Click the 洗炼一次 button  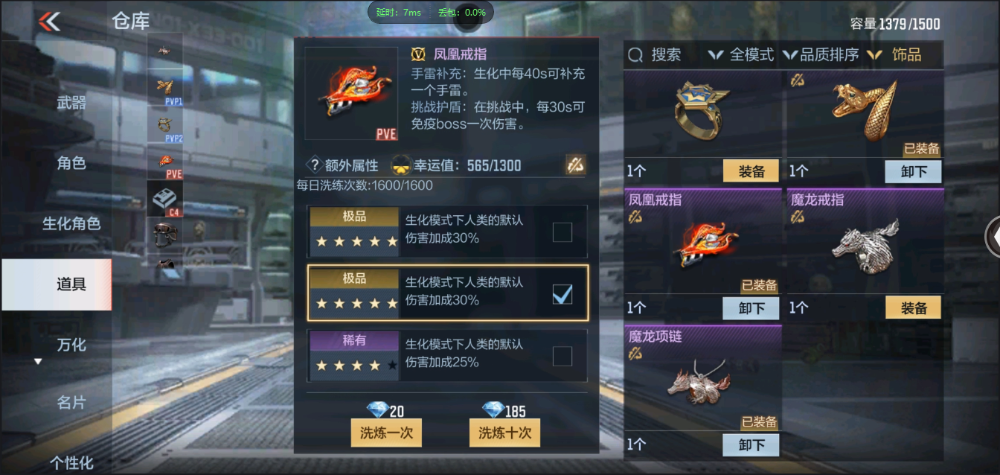[386, 433]
